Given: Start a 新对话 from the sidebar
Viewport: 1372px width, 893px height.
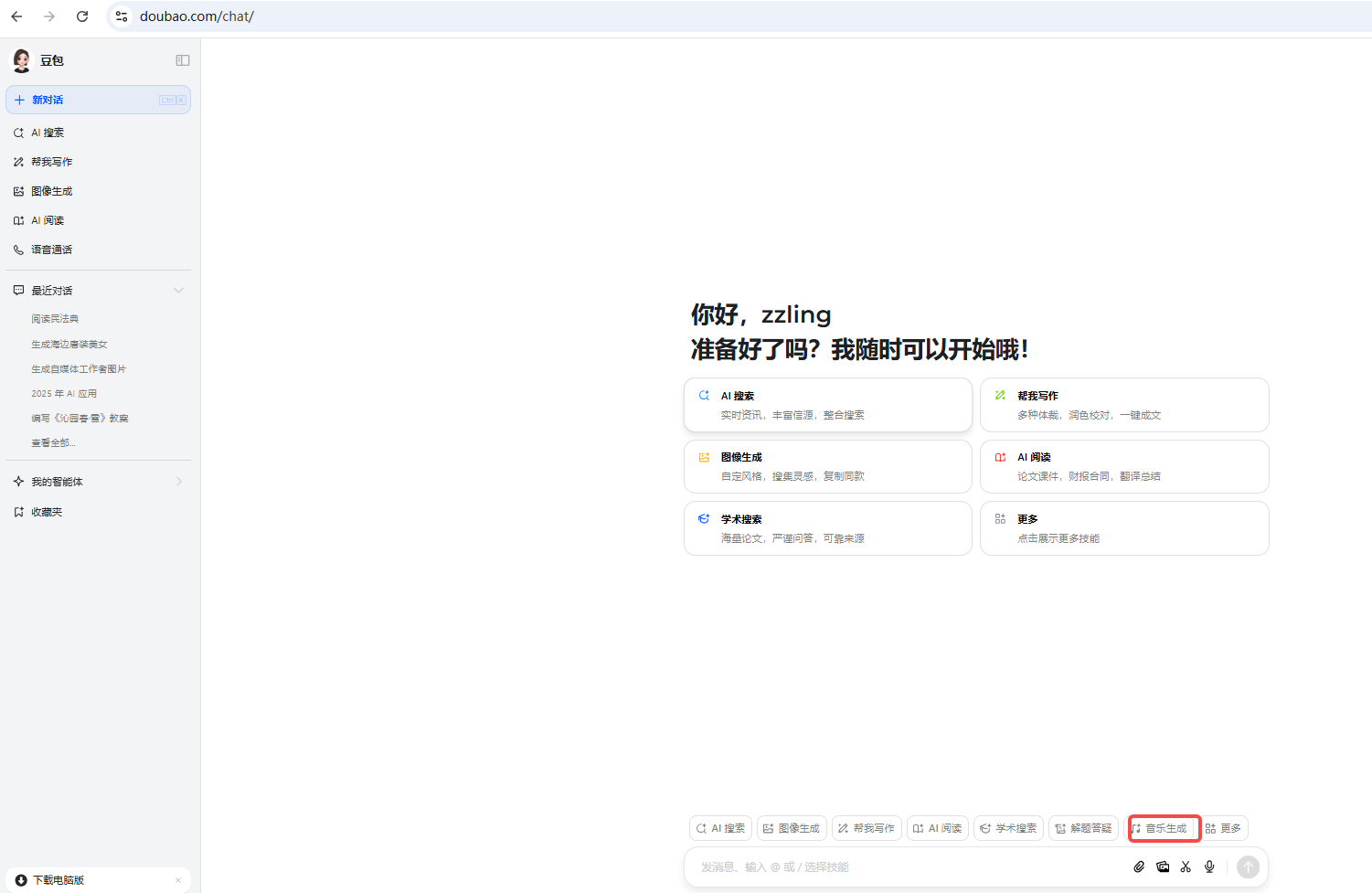Looking at the screenshot, I should (x=98, y=100).
